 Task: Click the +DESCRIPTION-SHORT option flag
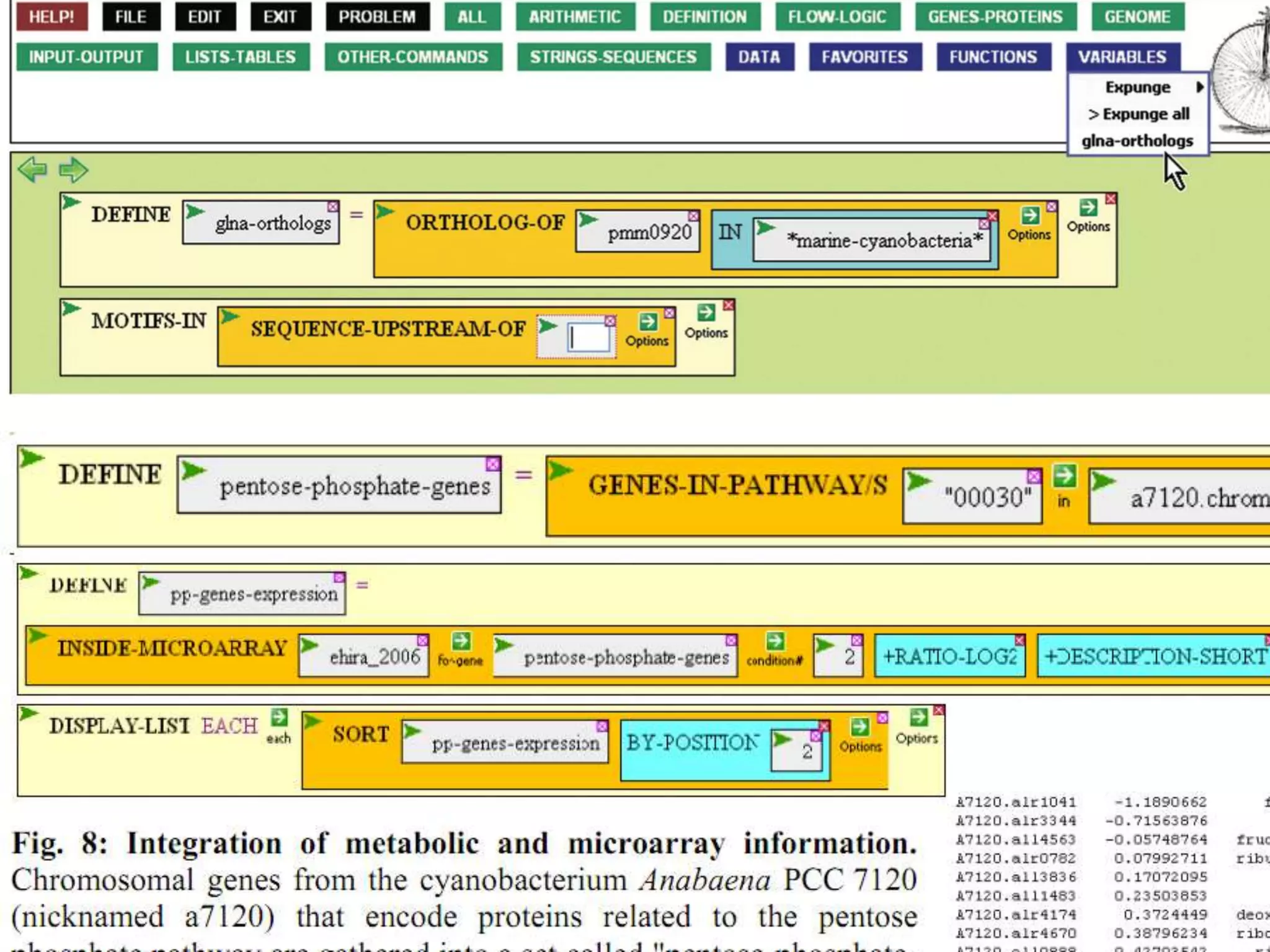tap(1153, 656)
